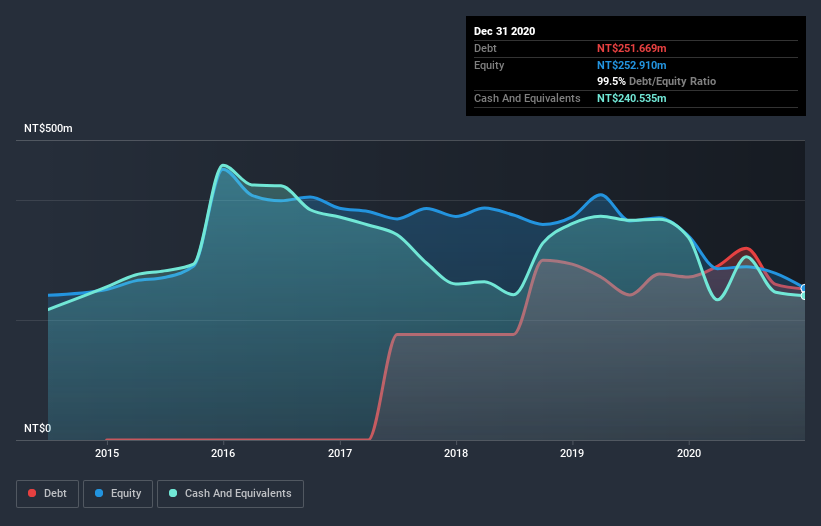Click the 2019 x-axis label
The width and height of the screenshot is (821, 526).
pyautogui.click(x=572, y=453)
